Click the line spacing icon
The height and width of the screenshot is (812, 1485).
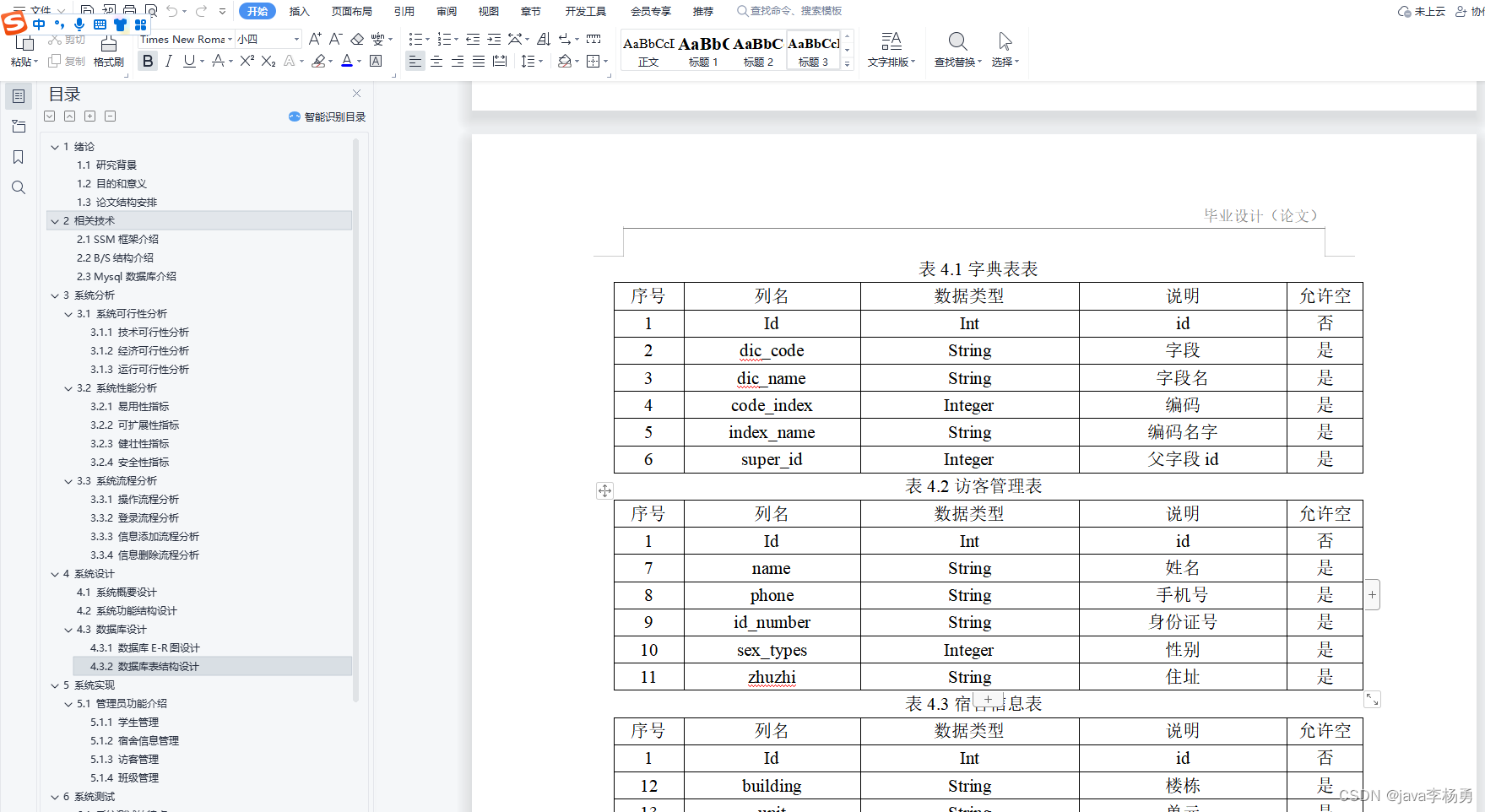pyautogui.click(x=528, y=61)
